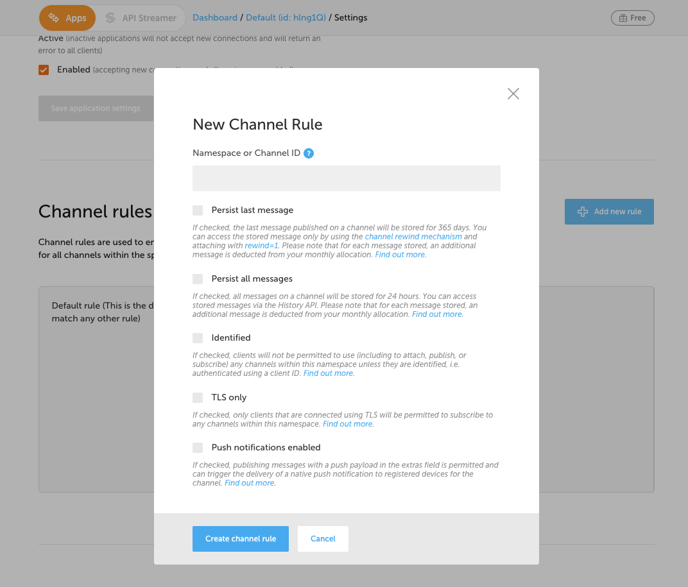
Task: Find out more about Persist last message
Action: point(400,254)
